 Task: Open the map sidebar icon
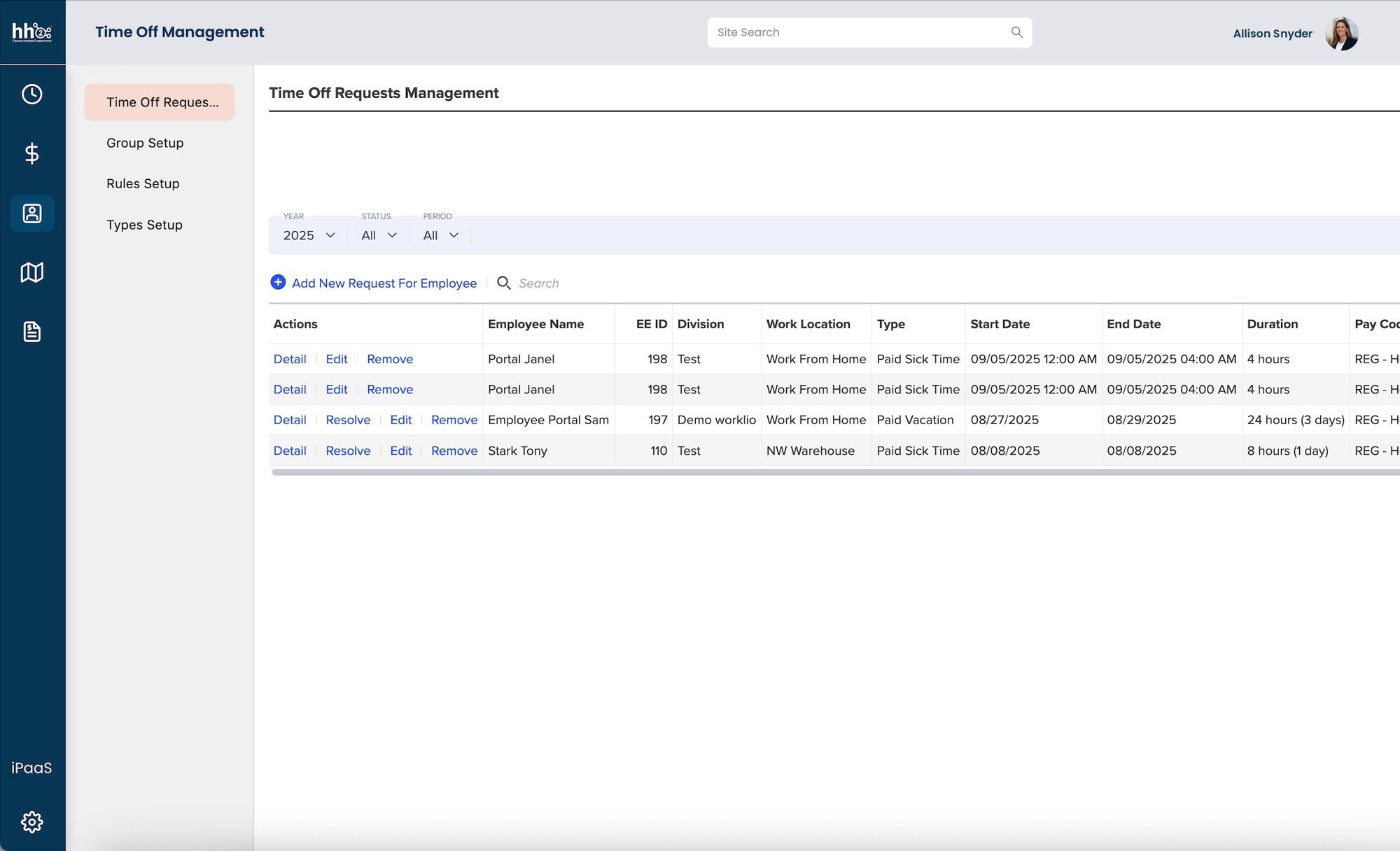point(31,272)
